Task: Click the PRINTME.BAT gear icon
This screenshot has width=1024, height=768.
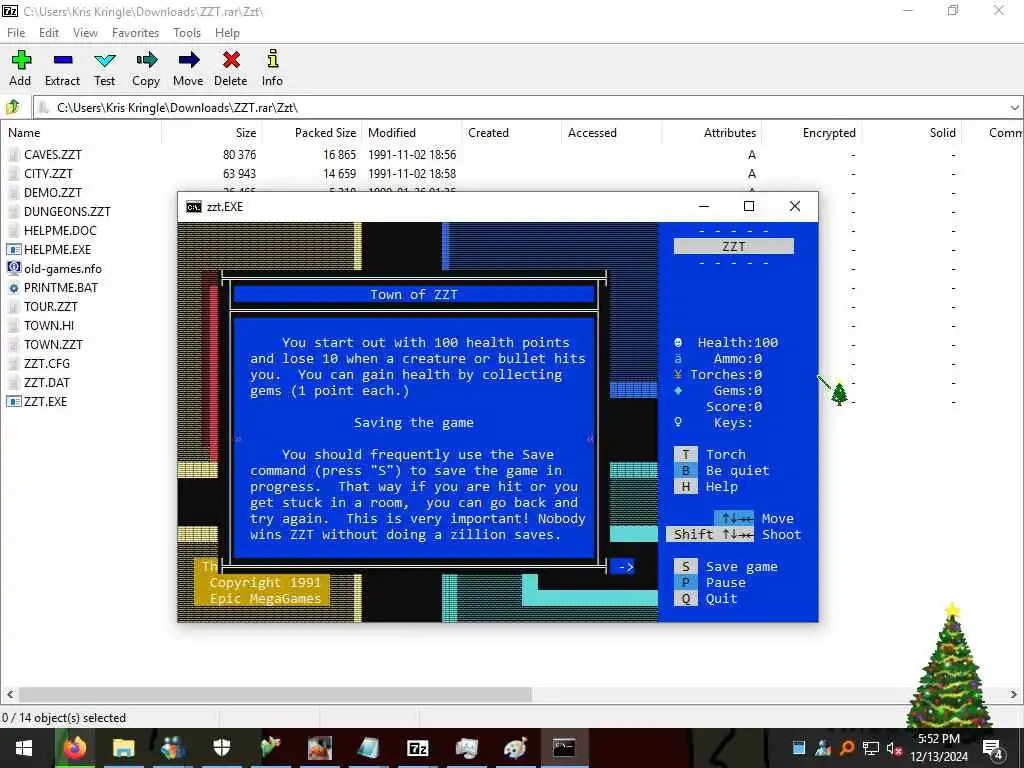Action: coord(14,288)
